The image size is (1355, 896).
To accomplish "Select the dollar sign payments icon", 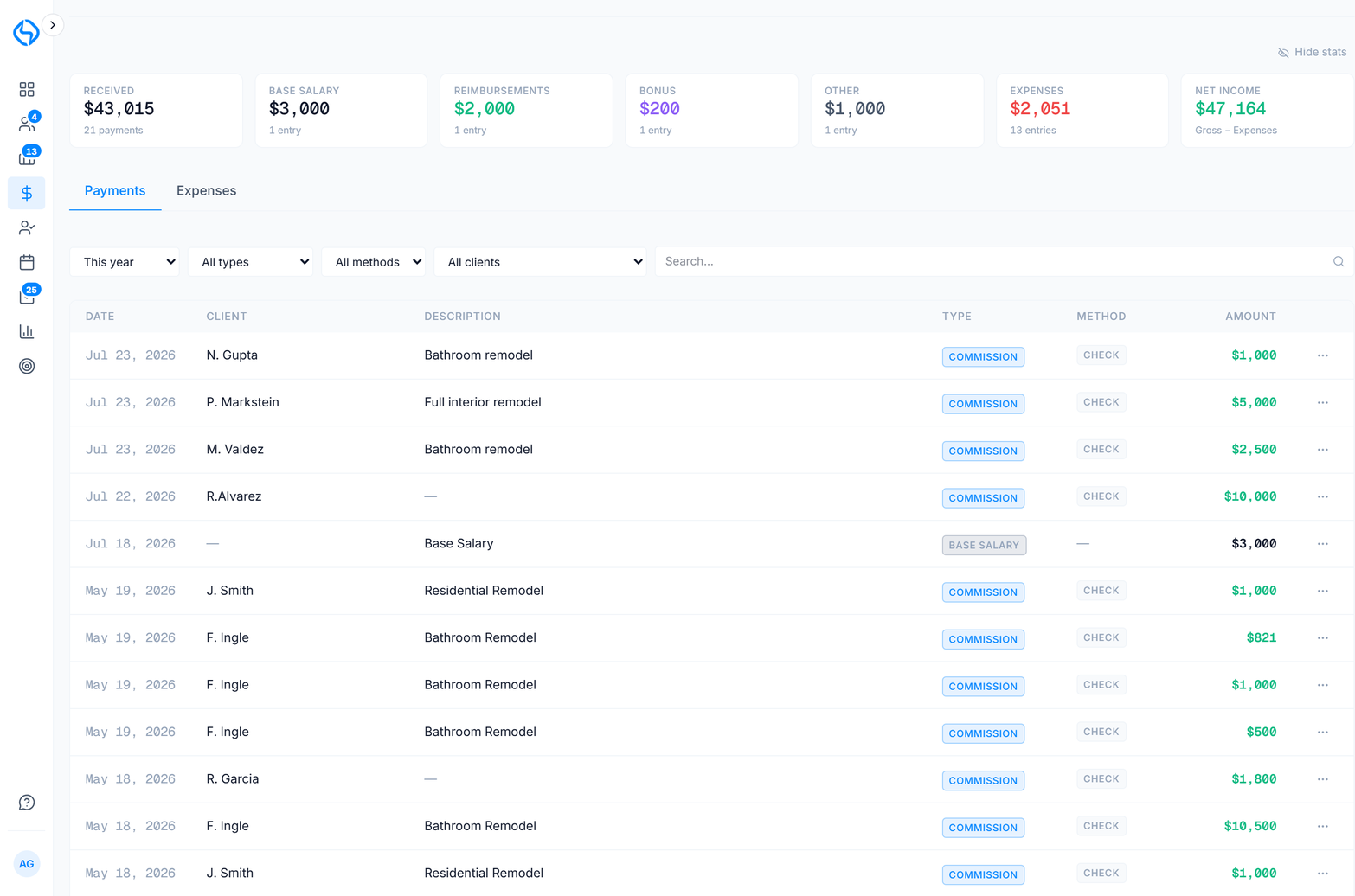I will point(27,193).
